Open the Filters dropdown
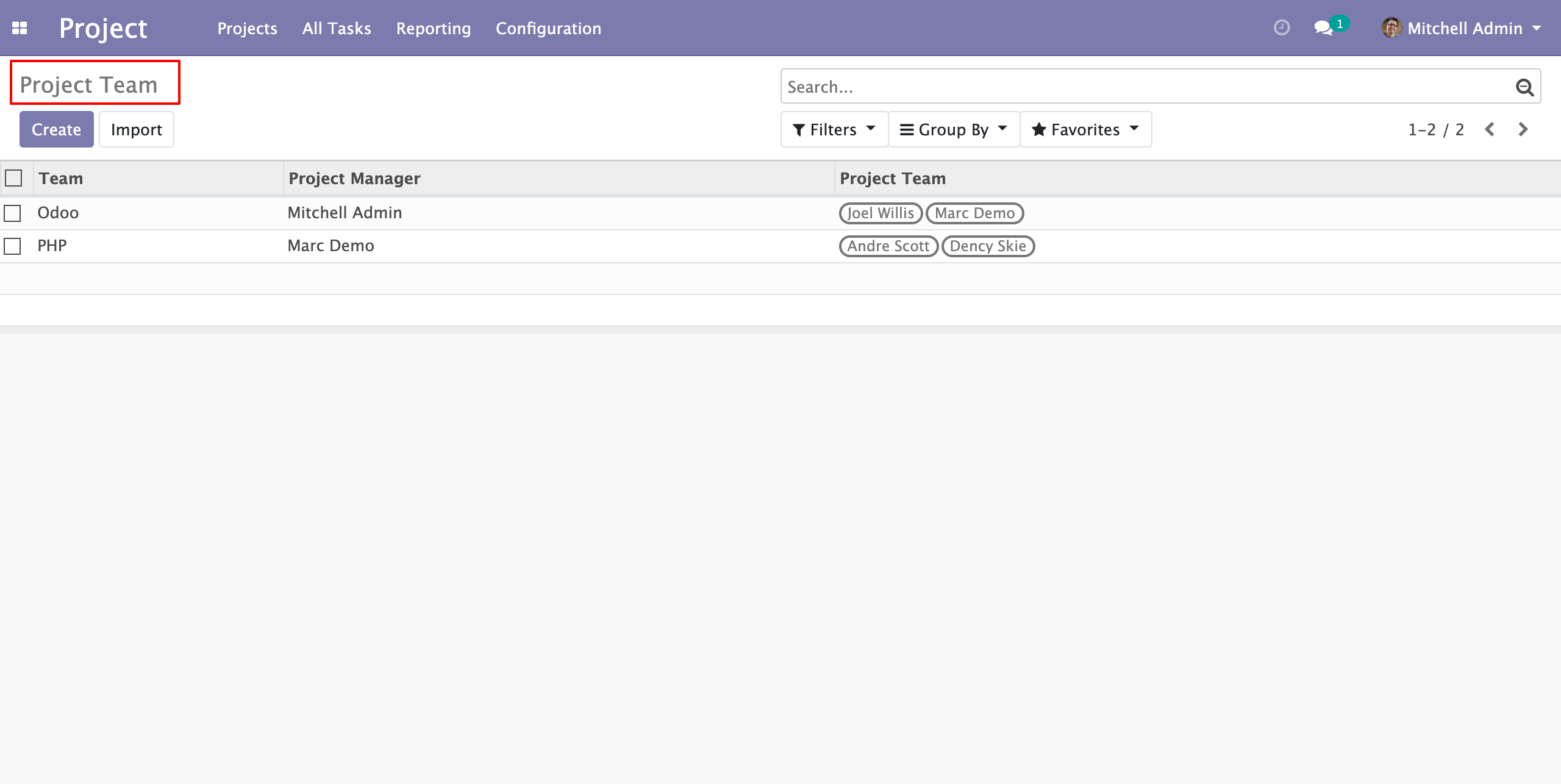Image resolution: width=1561 pixels, height=784 pixels. pos(834,129)
